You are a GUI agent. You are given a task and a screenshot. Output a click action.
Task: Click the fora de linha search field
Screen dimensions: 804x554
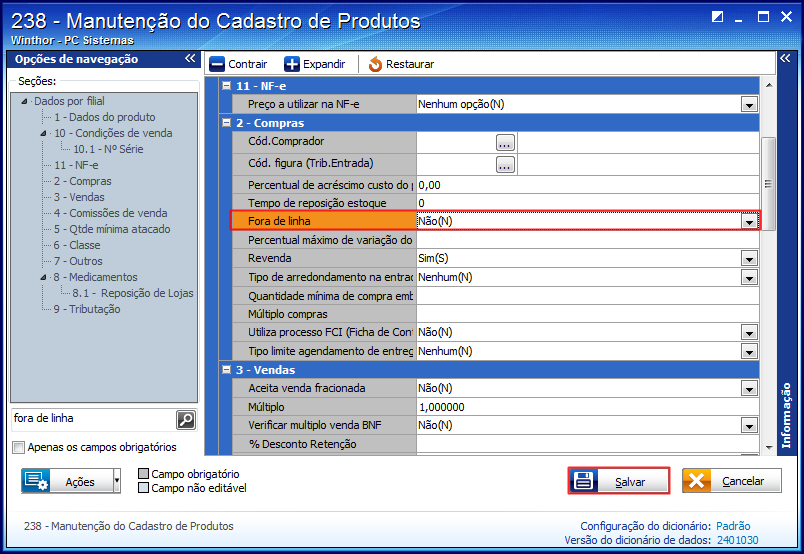(x=94, y=419)
